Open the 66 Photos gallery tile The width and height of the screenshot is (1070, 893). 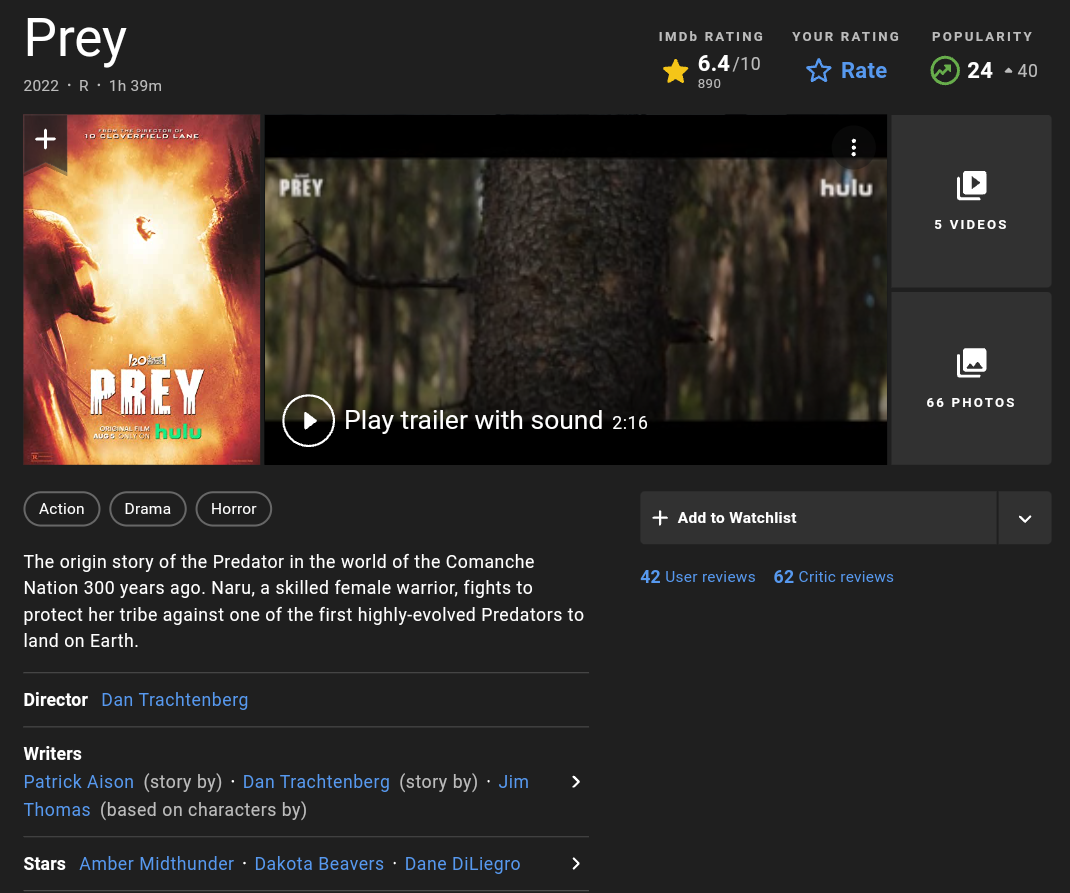tap(970, 379)
